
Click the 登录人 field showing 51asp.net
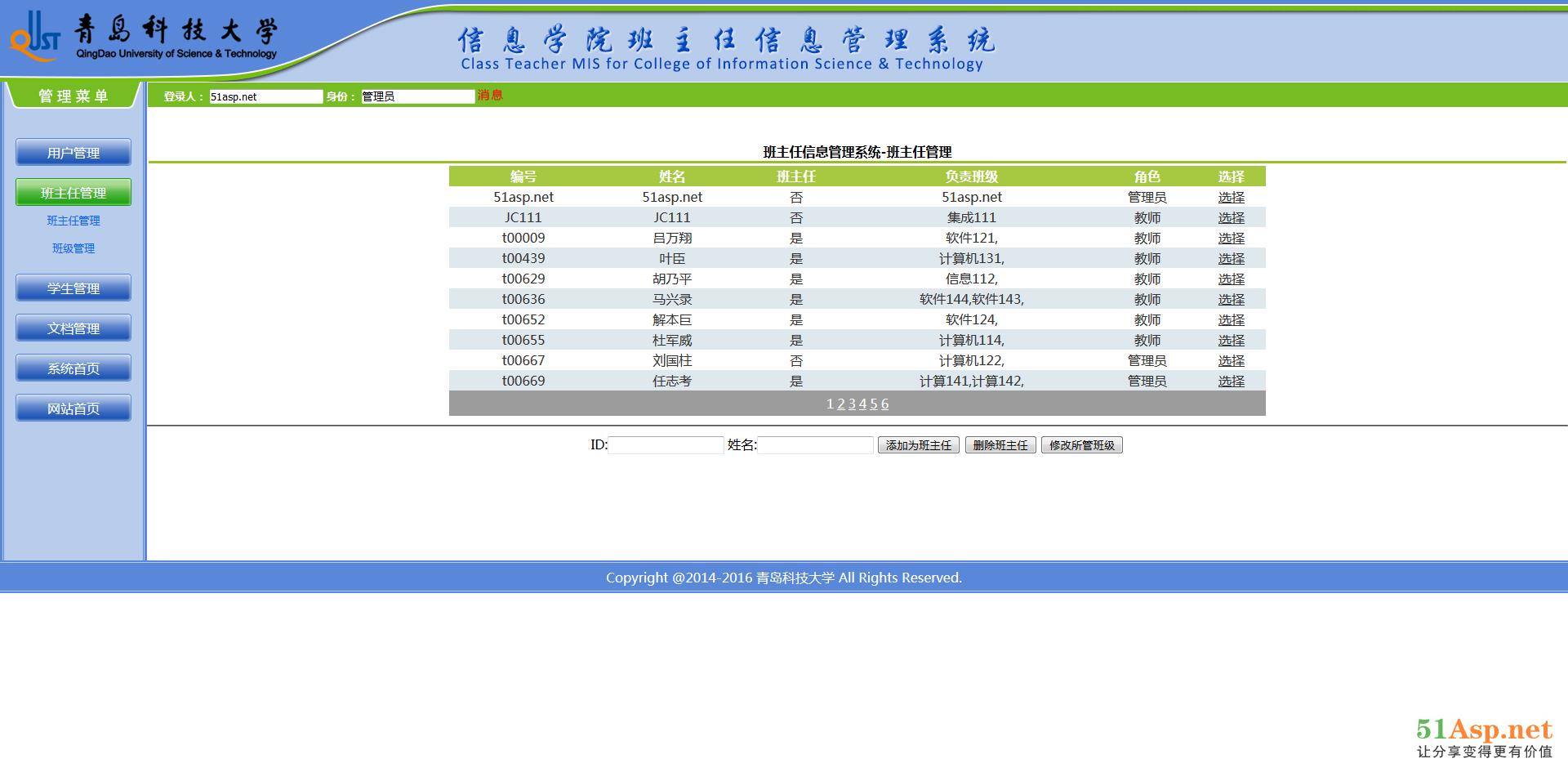point(266,96)
